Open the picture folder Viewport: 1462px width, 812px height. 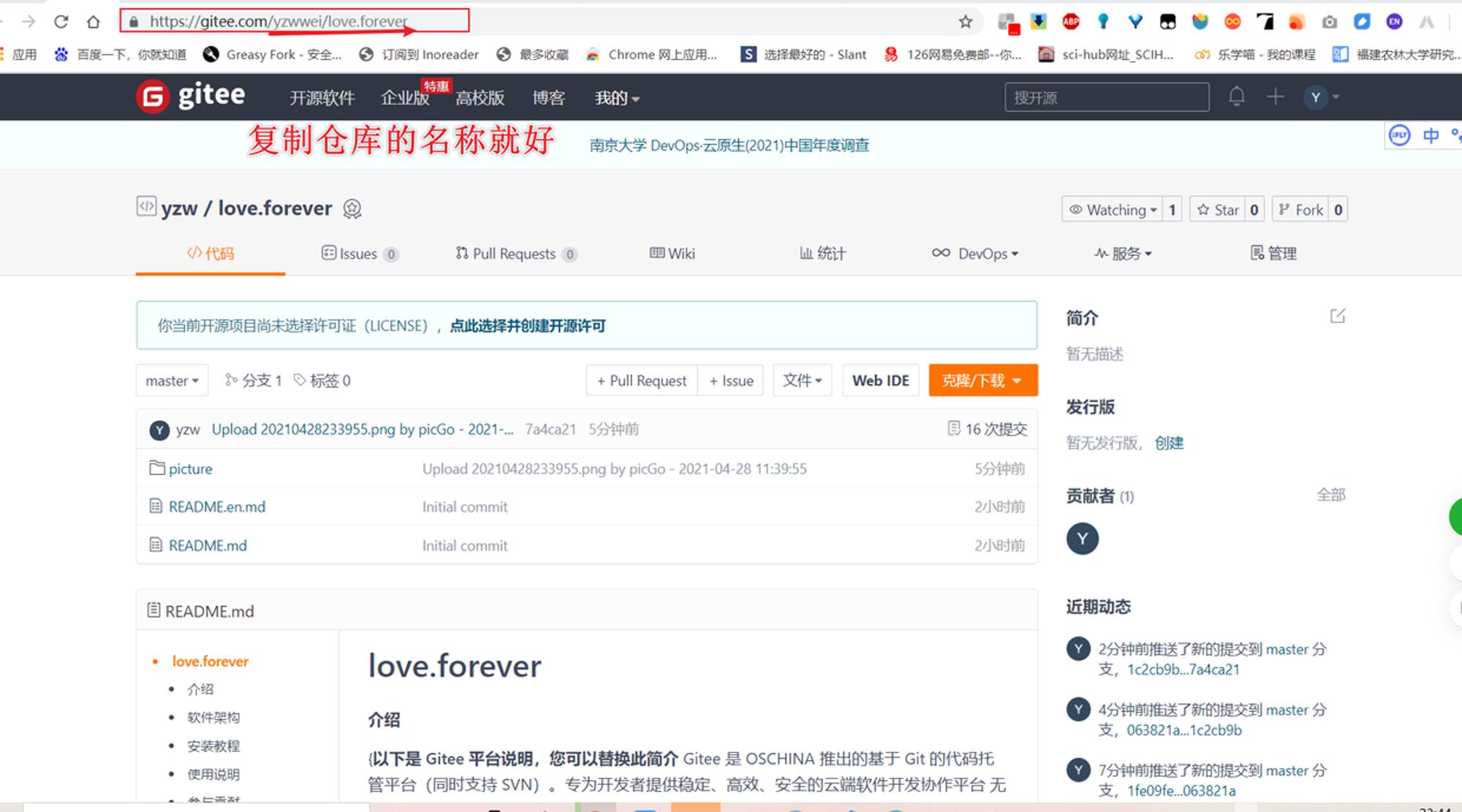[190, 468]
